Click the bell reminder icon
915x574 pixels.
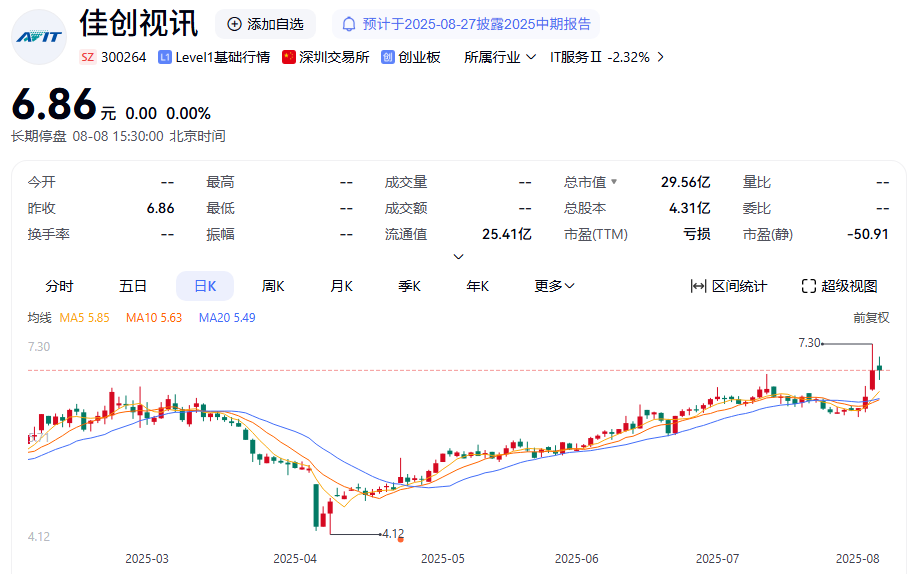coord(349,24)
